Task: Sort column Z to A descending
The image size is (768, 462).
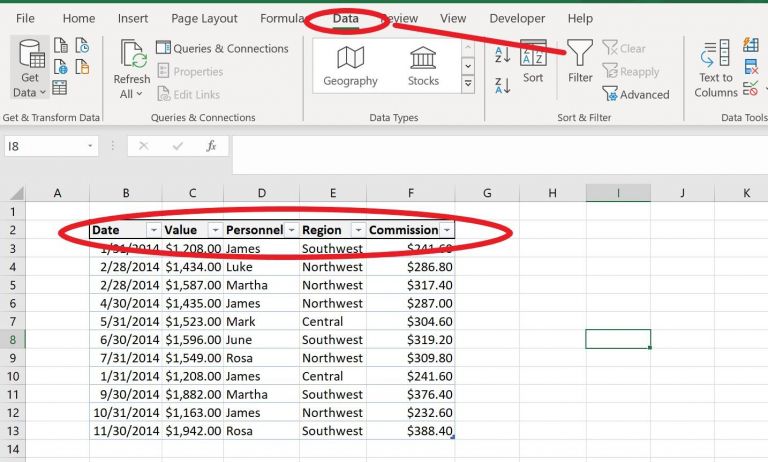Action: [x=503, y=86]
